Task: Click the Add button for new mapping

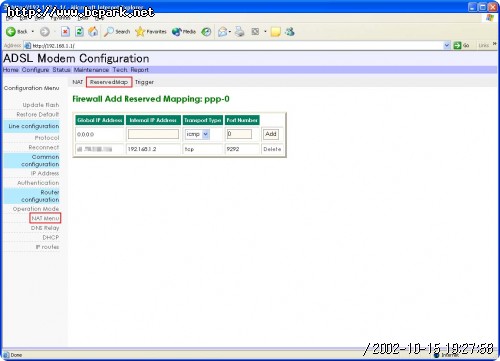Action: point(271,134)
